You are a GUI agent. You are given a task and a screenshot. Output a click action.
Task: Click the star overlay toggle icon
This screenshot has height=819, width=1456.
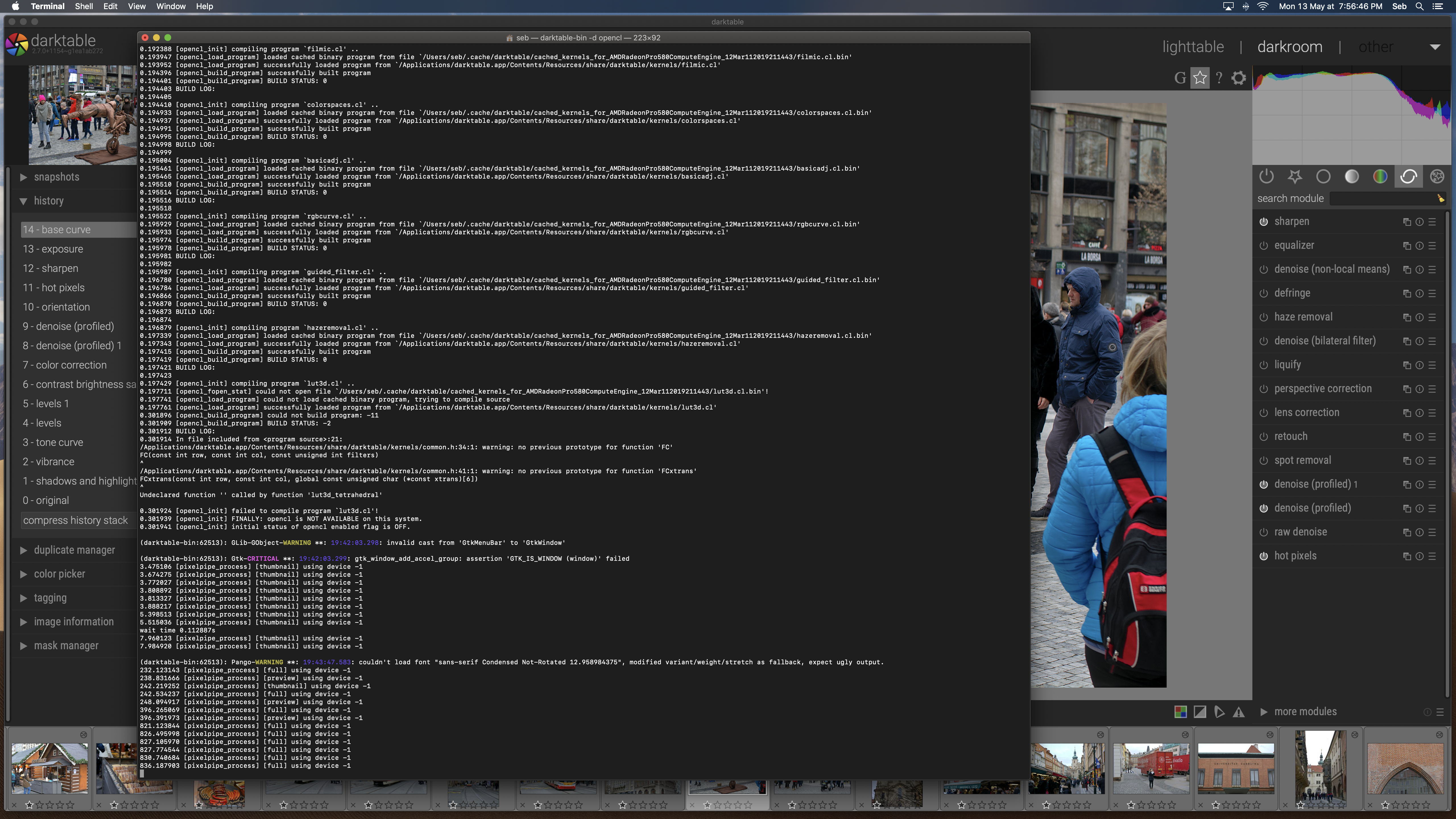click(1199, 78)
